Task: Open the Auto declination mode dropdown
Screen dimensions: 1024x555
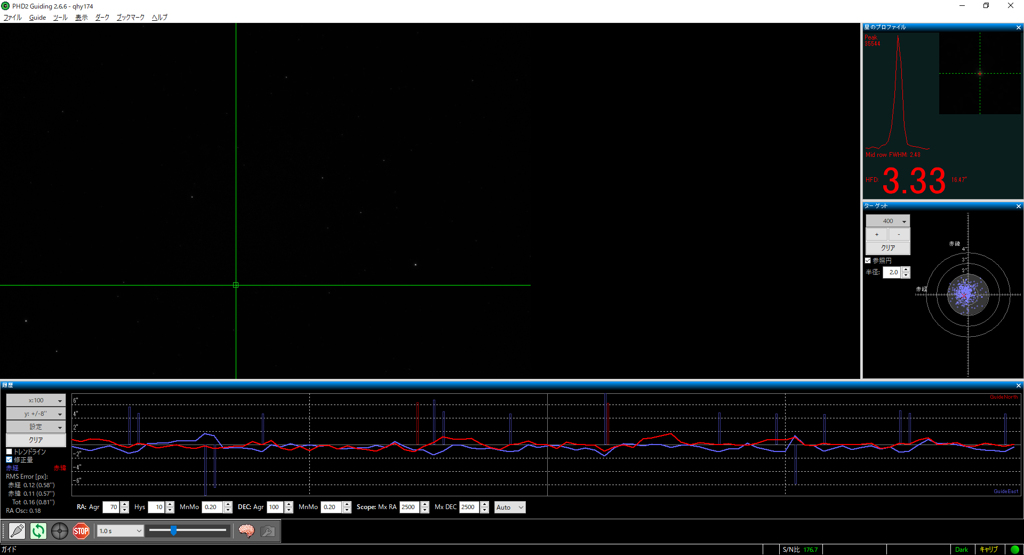Action: (509, 507)
